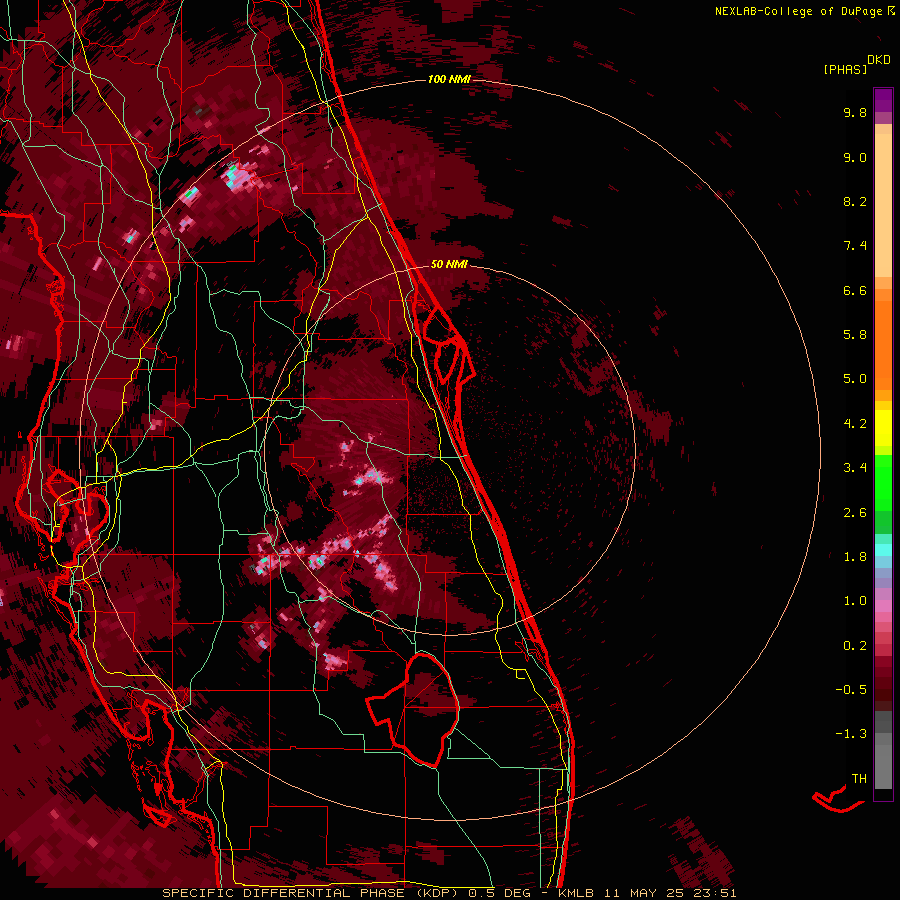
Task: Click the NEXLAB-College of DuPage title text
Action: (798, 11)
